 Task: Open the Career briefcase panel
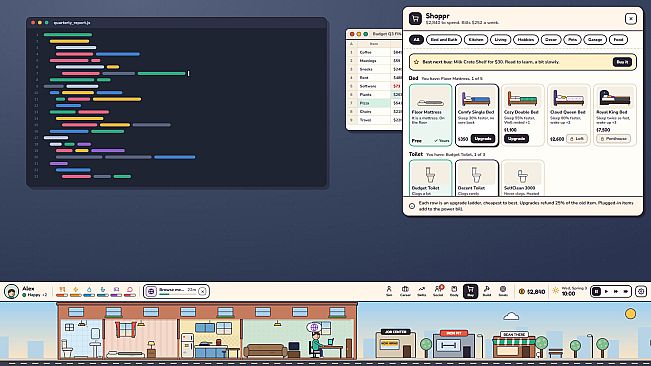coord(405,291)
